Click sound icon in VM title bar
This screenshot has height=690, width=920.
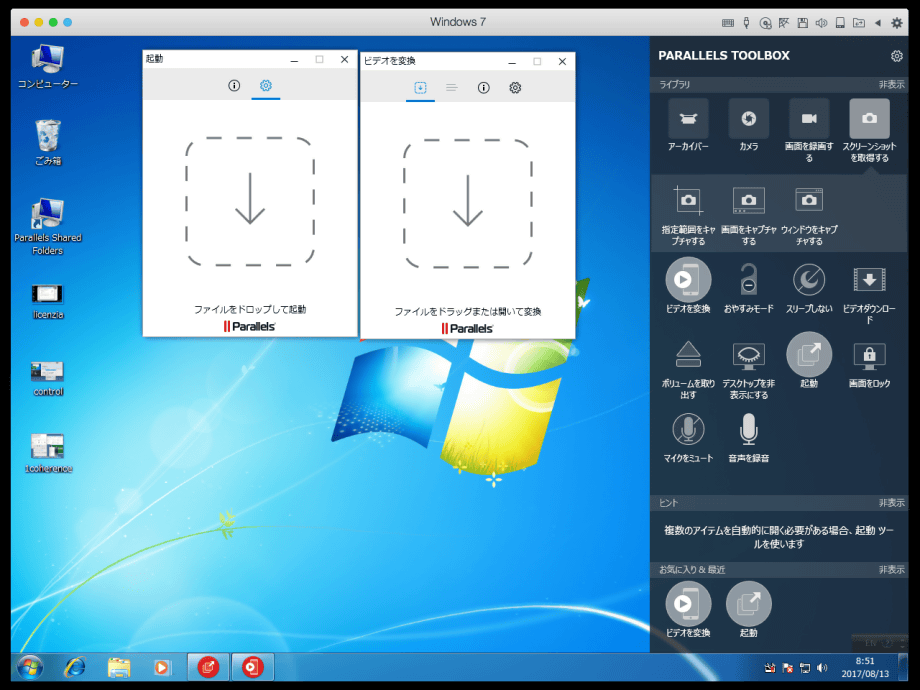click(821, 23)
